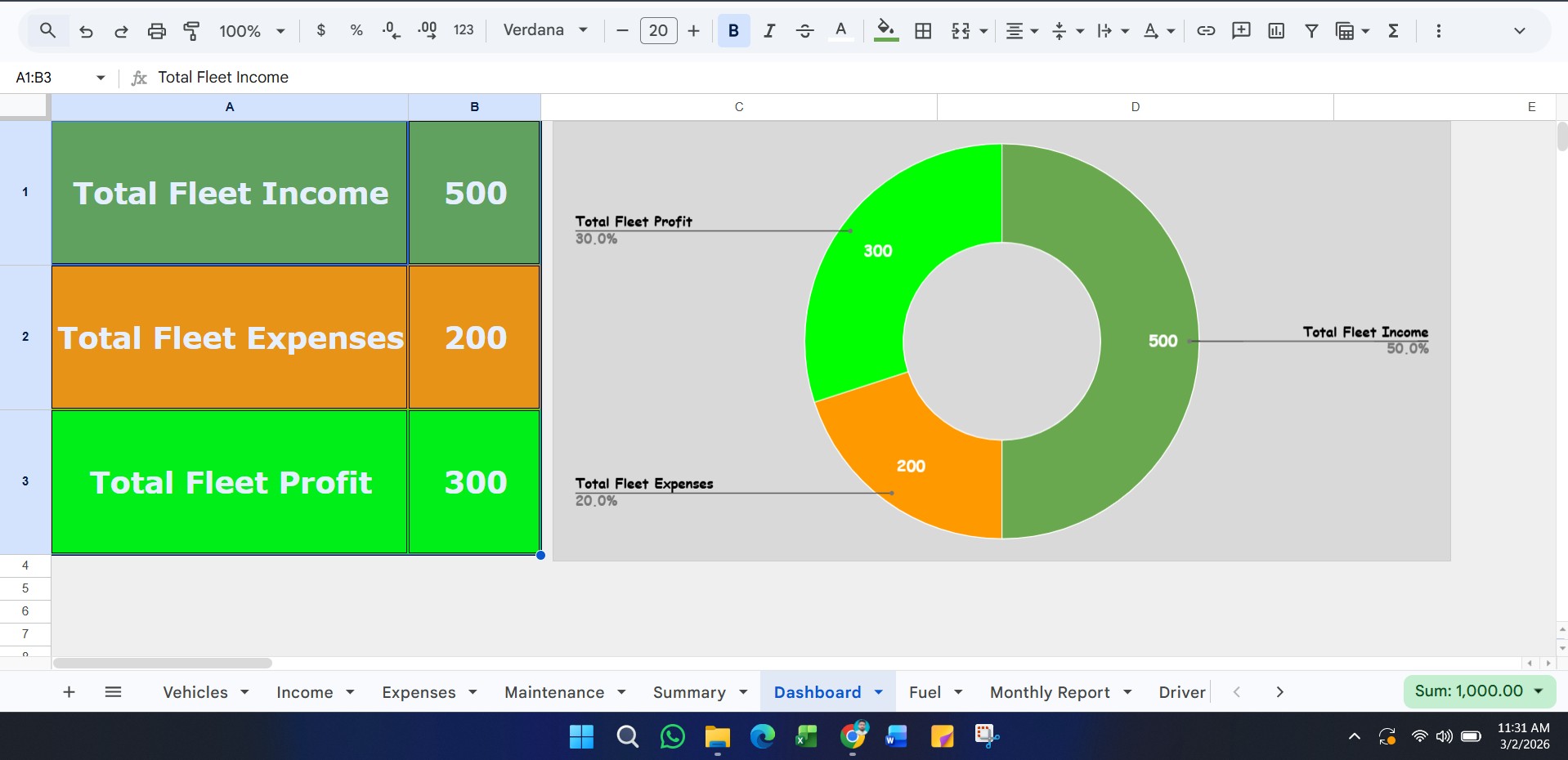This screenshot has height=760, width=1568.
Task: Switch to the Summary sheet tab
Action: click(689, 692)
